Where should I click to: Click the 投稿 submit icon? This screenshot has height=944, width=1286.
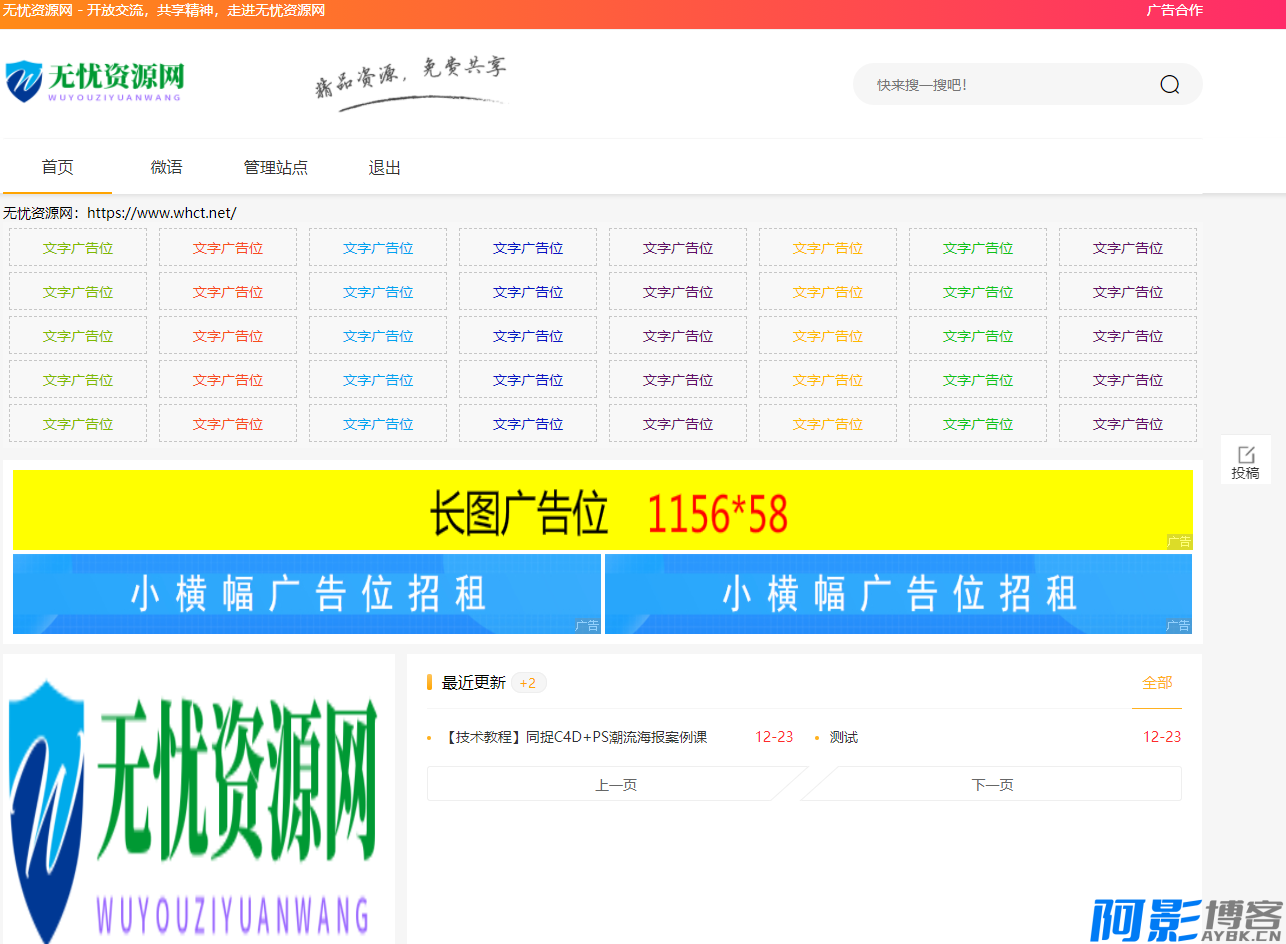tap(1245, 461)
